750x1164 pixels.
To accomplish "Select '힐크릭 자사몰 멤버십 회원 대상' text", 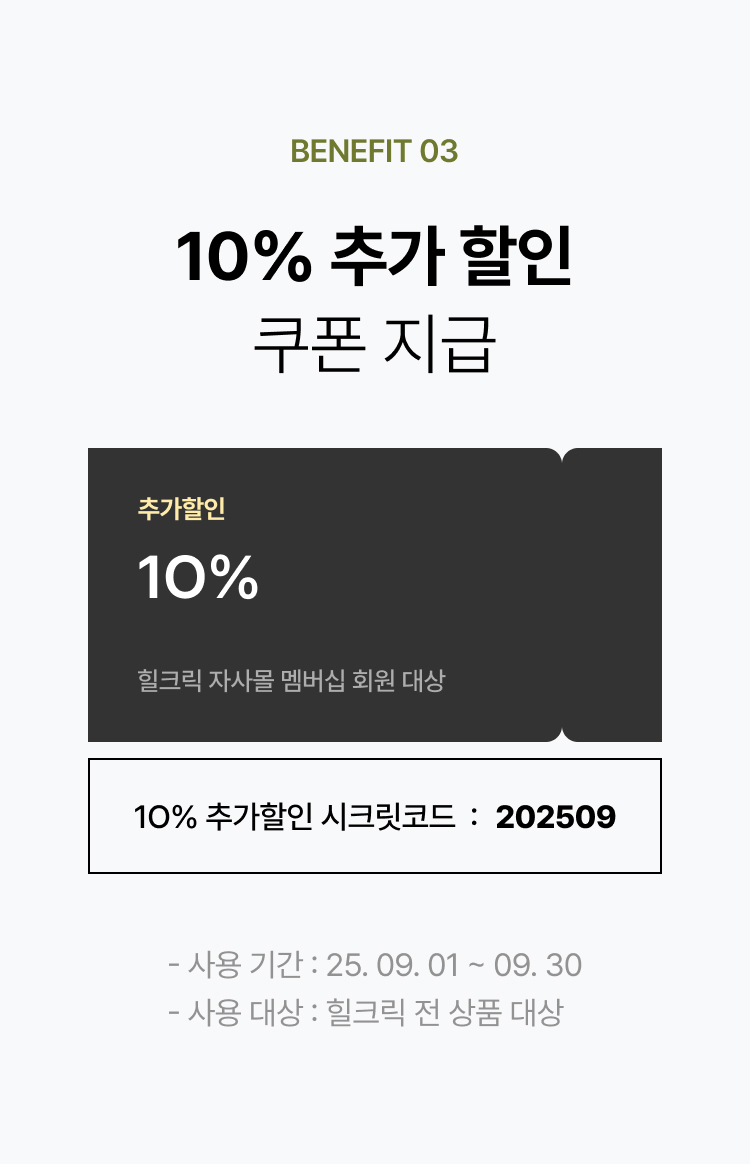I will (x=291, y=680).
